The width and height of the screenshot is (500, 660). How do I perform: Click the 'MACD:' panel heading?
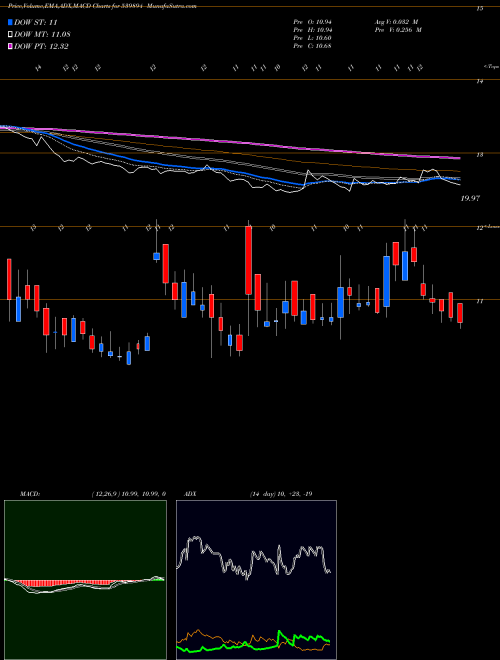click(30, 494)
